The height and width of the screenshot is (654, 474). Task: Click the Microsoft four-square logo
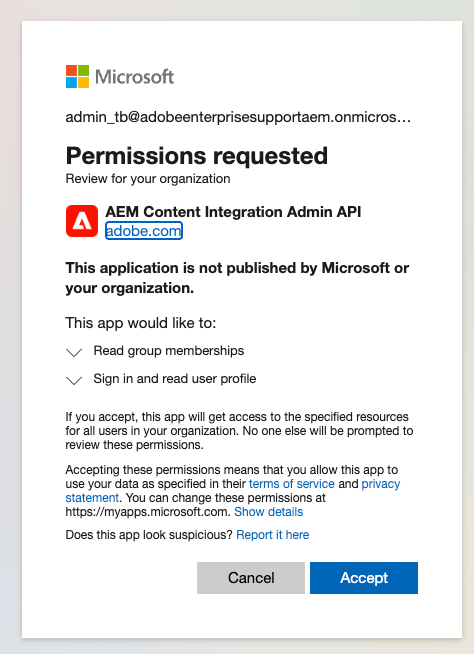[77, 76]
